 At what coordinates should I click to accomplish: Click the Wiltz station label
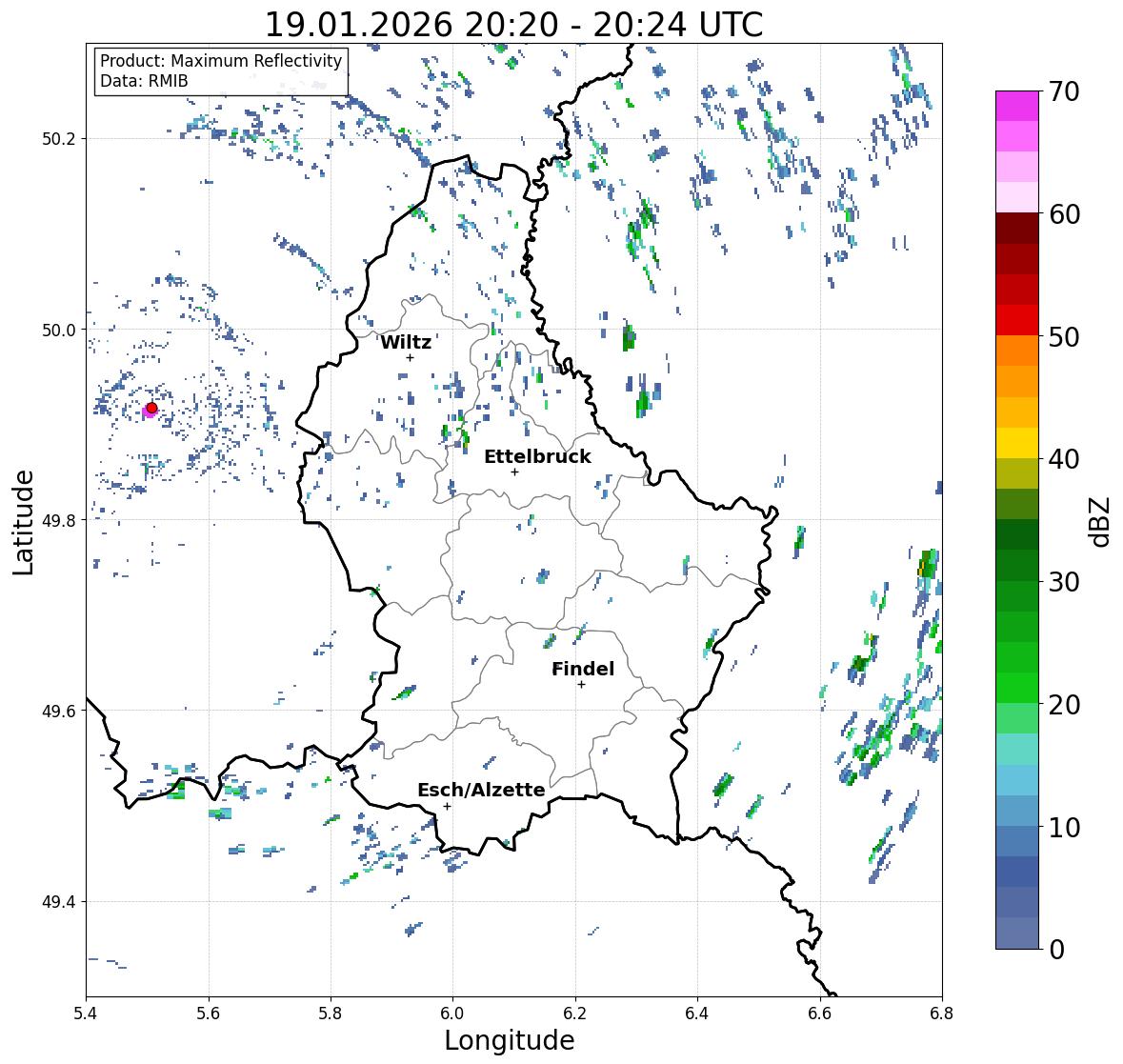pos(406,342)
